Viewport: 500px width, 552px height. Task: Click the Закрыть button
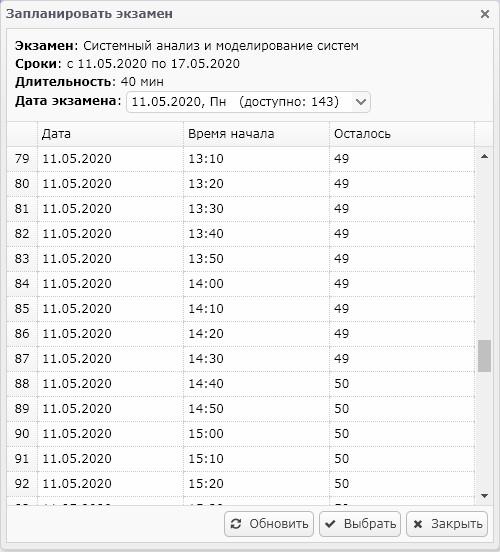447,524
